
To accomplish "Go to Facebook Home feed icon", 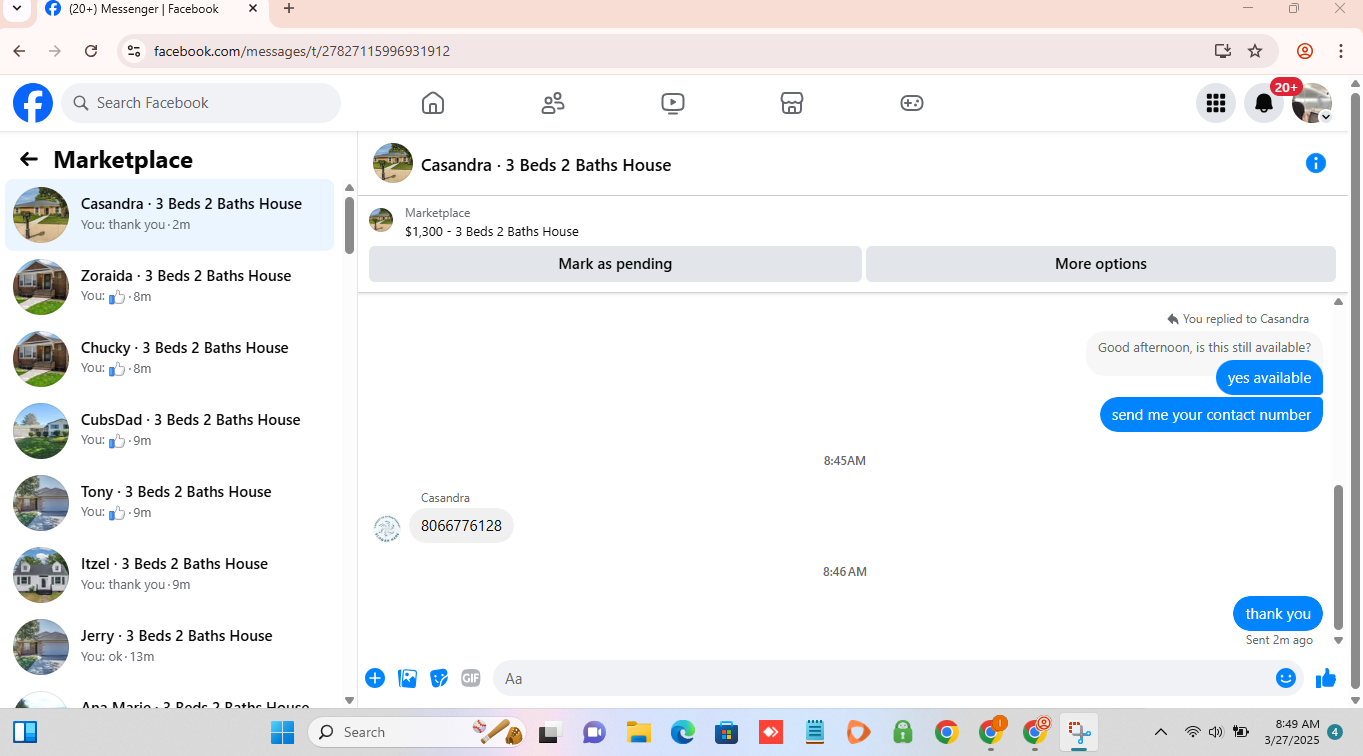I will [x=433, y=103].
